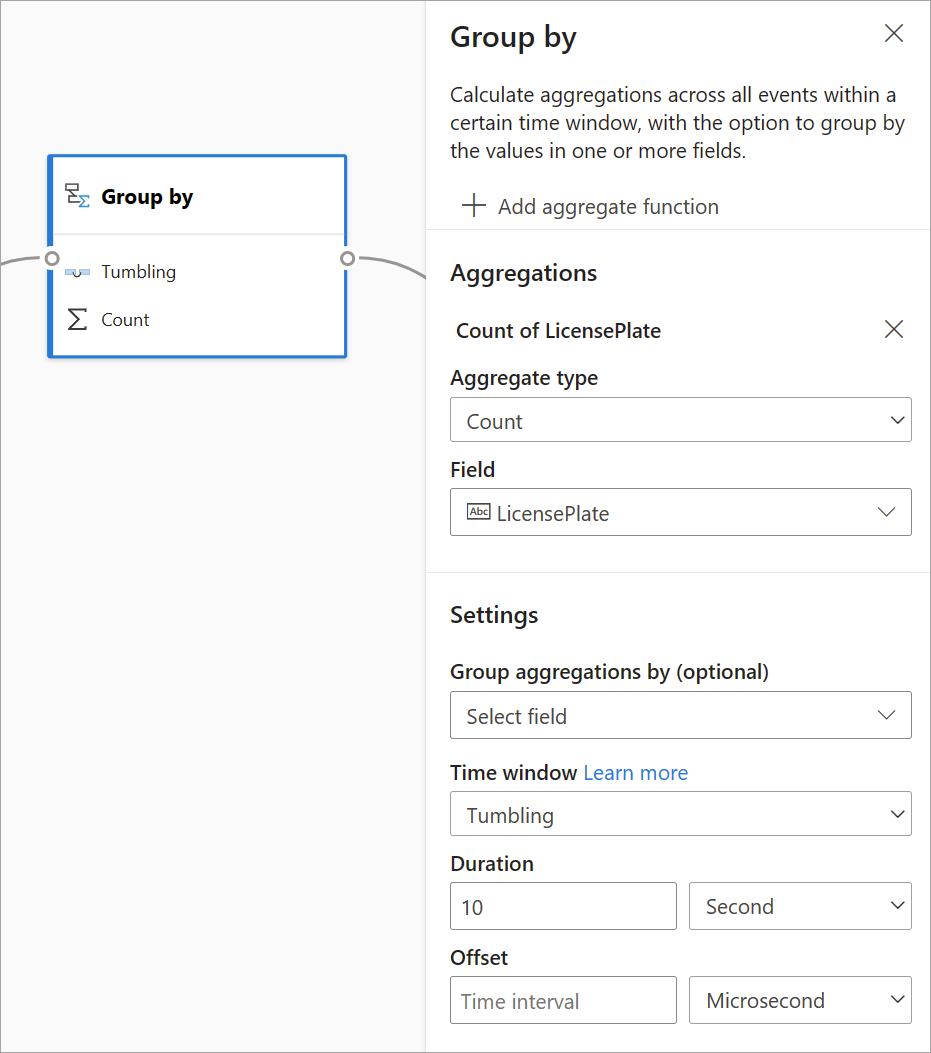The height and width of the screenshot is (1053, 931).
Task: Click the right output port of the node
Action: pyautogui.click(x=347, y=258)
